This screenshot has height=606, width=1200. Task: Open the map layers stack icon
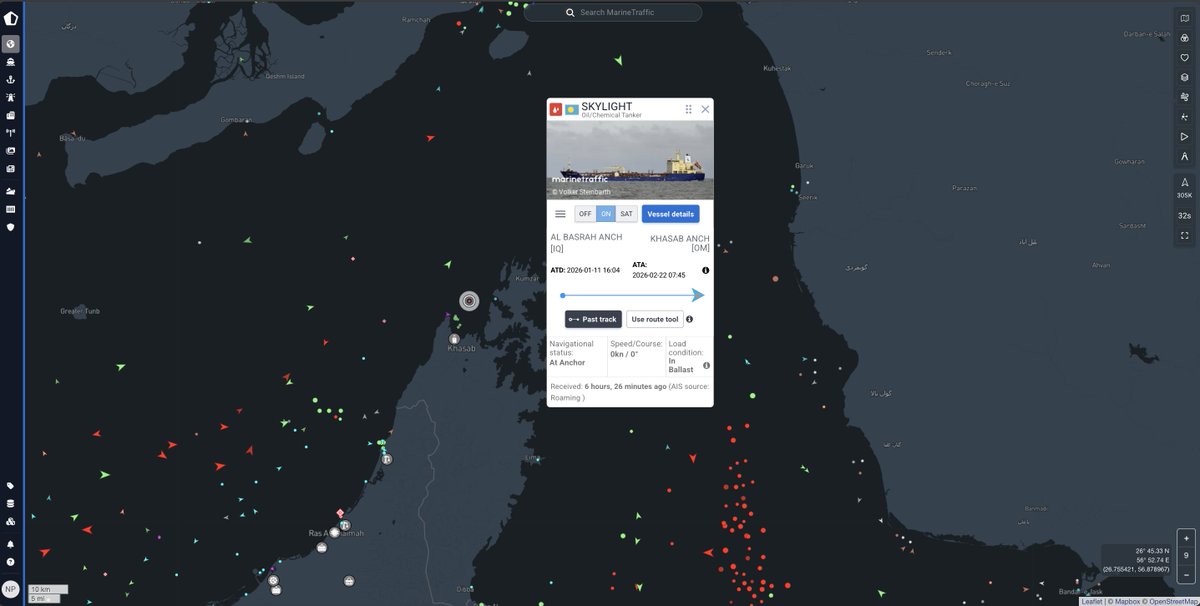click(1185, 77)
